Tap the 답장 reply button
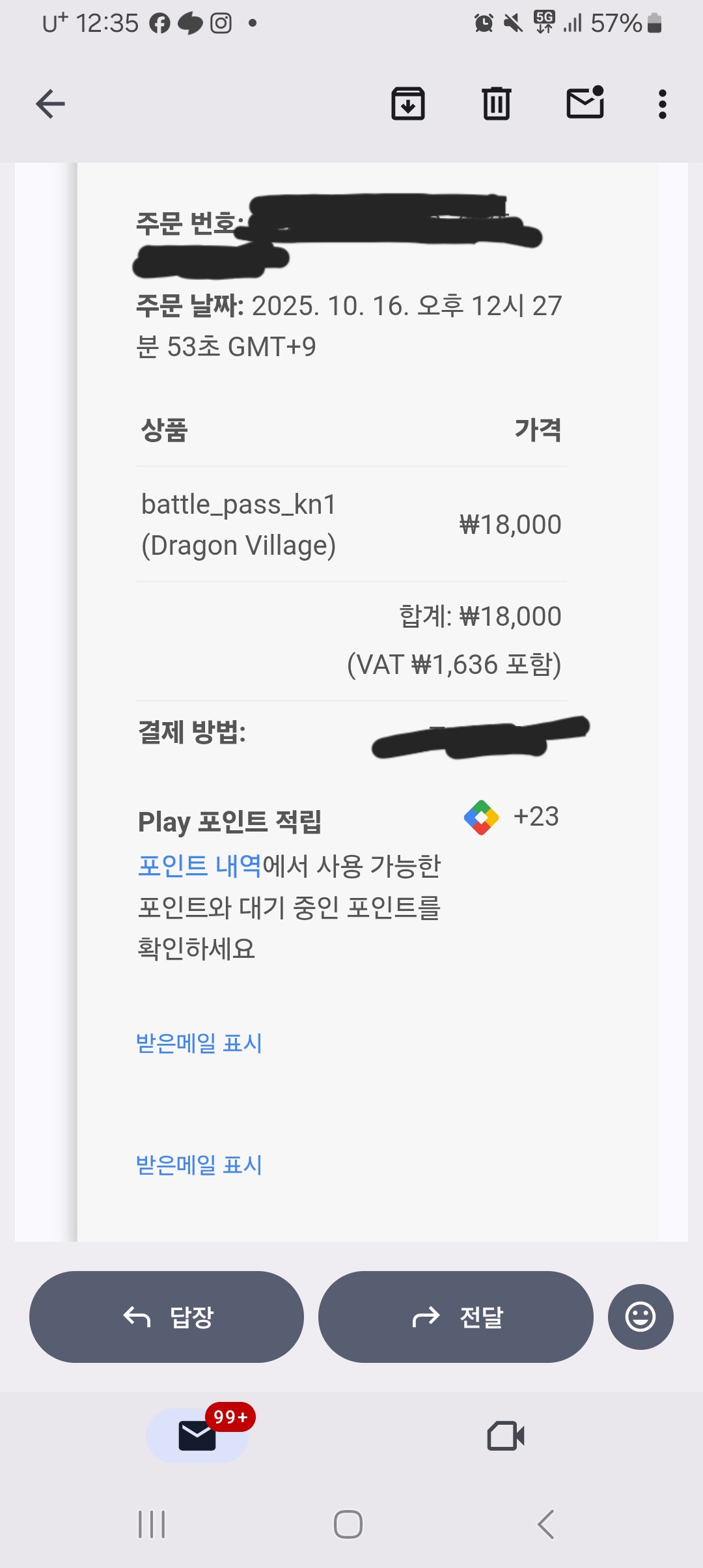The image size is (703, 1568). pos(167,1317)
